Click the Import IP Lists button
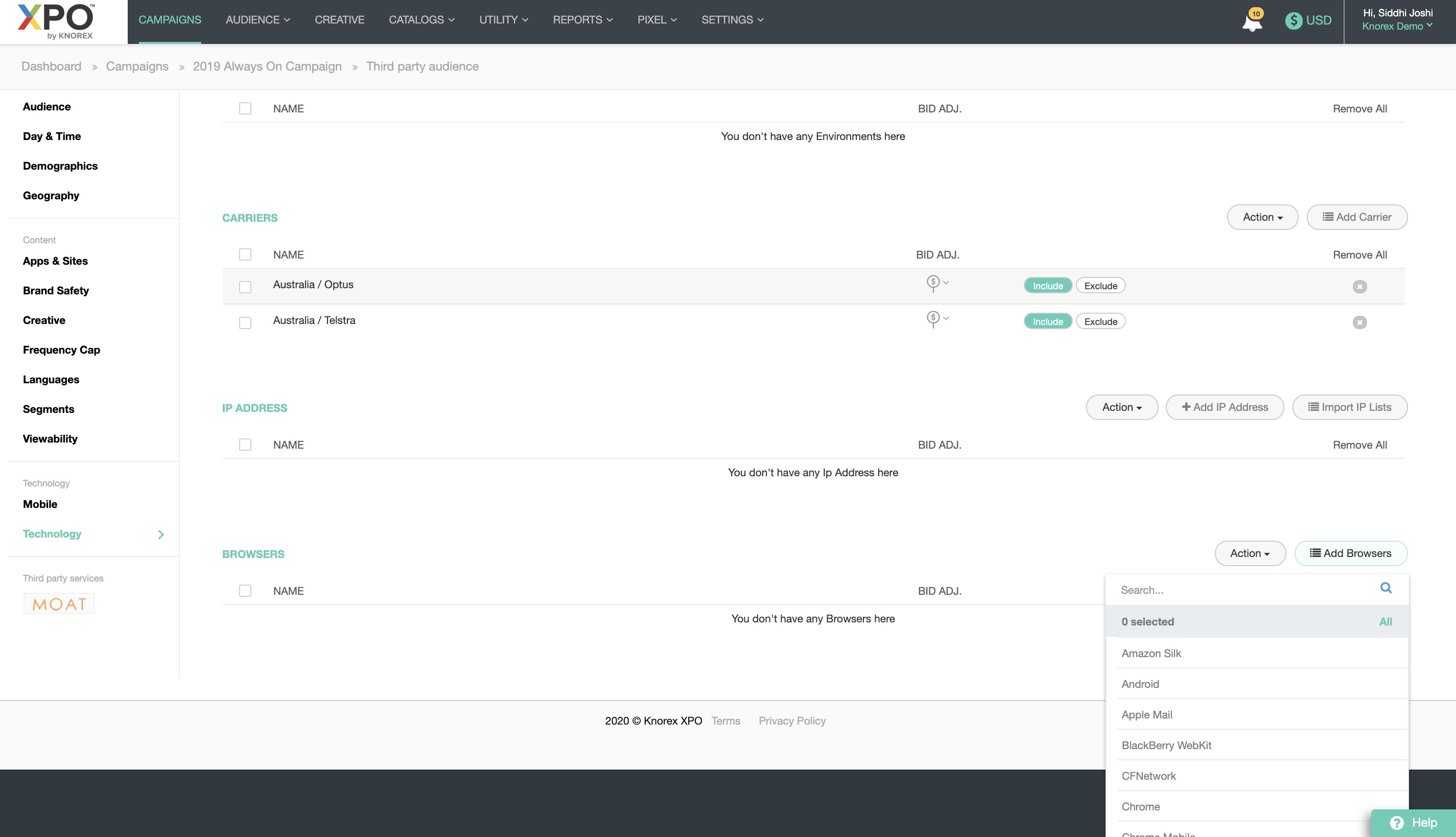 1349,407
